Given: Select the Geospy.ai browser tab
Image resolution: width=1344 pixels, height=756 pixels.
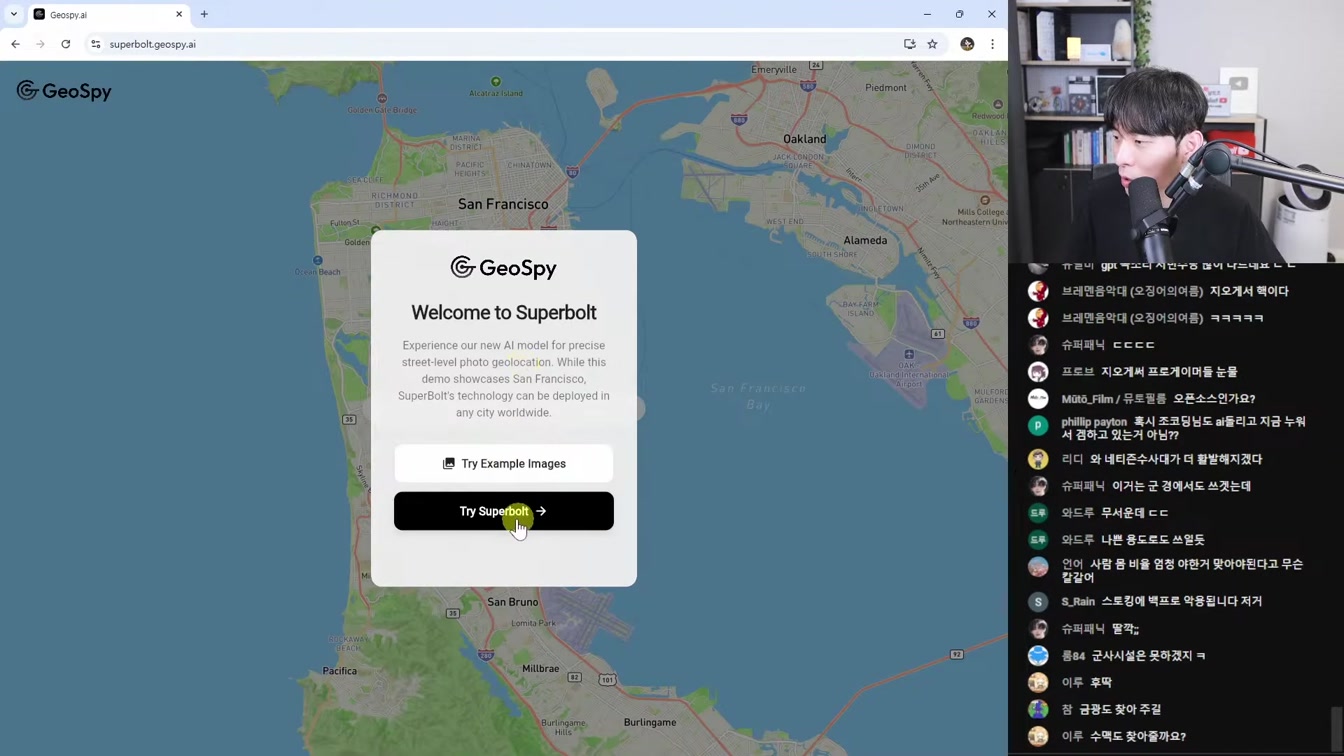Looking at the screenshot, I should [x=108, y=15].
